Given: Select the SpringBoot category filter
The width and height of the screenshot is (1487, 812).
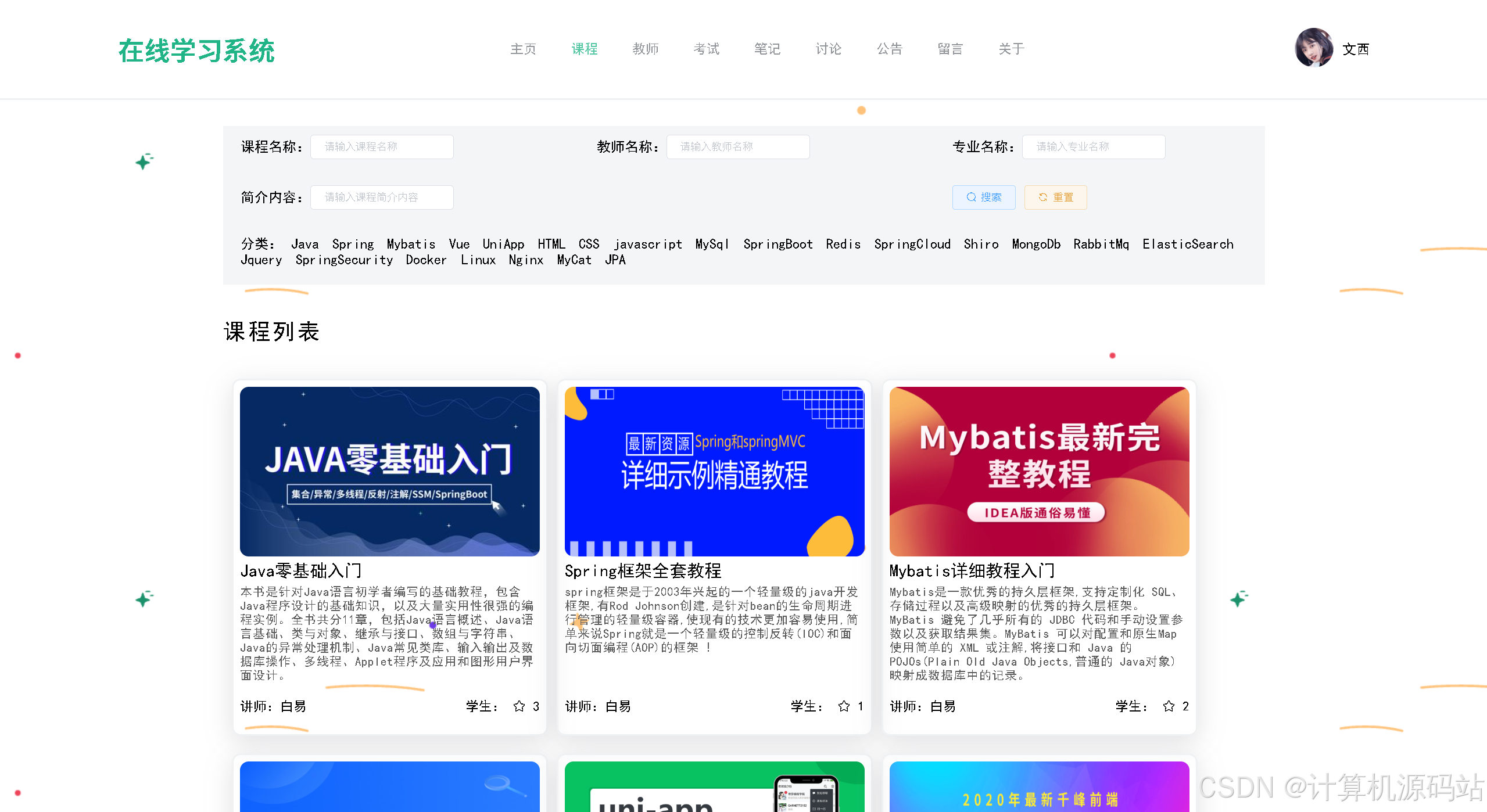Looking at the screenshot, I should [x=777, y=244].
